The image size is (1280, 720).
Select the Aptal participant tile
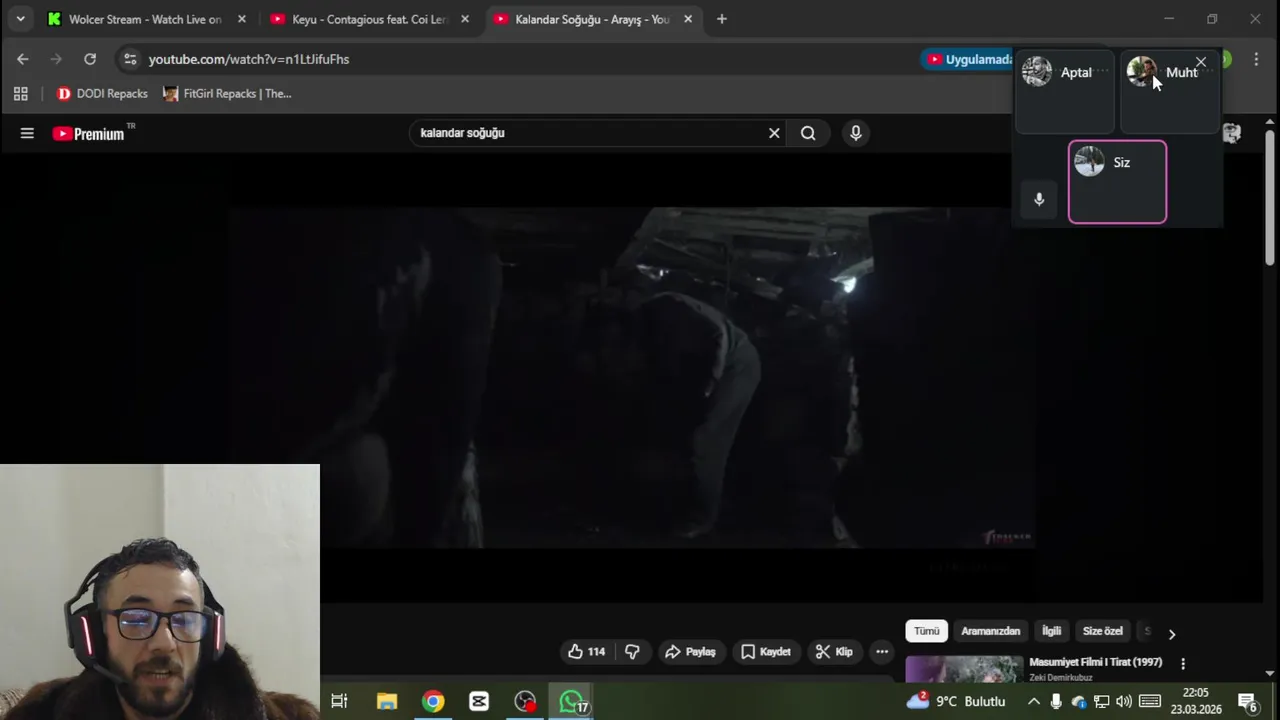[x=1065, y=91]
